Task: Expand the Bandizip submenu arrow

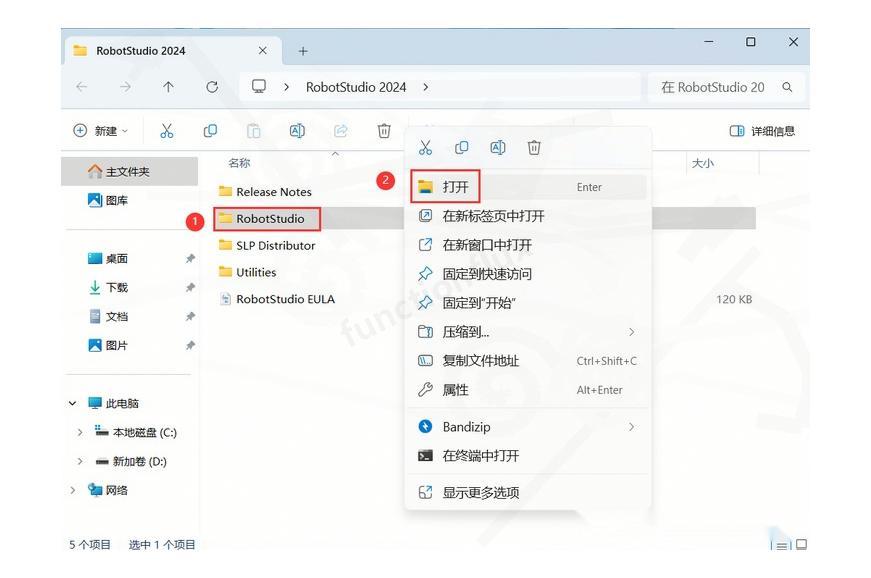Action: tap(632, 426)
